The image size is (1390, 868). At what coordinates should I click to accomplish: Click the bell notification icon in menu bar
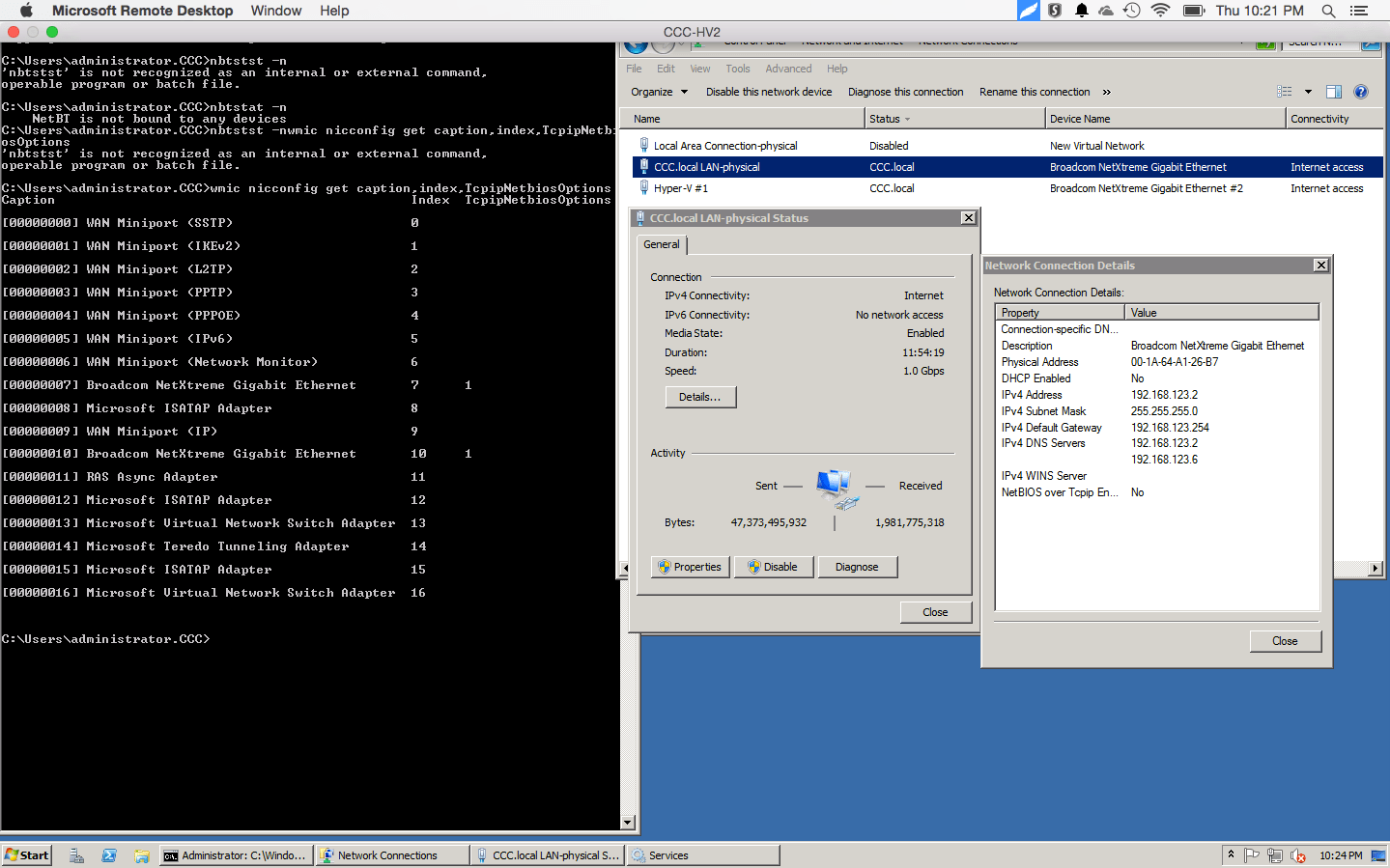[1082, 11]
